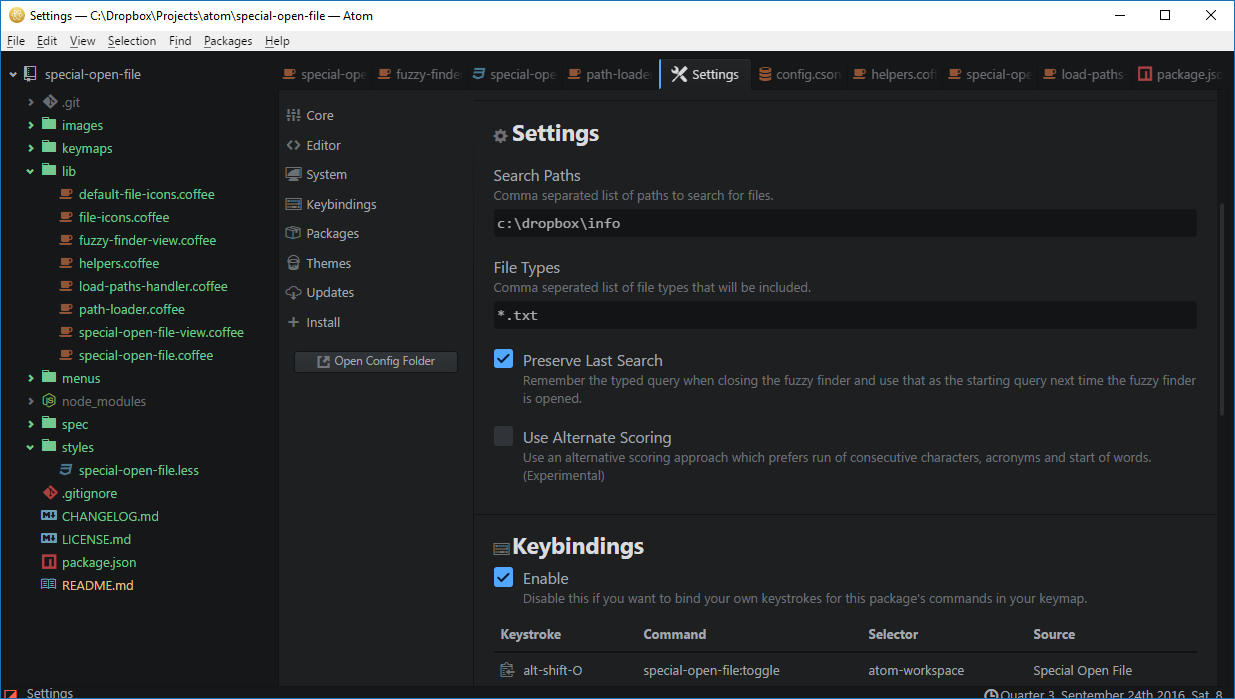Image resolution: width=1235 pixels, height=699 pixels.
Task: Open fuzzy-finder-view.coffee in tree
Action: click(x=147, y=240)
